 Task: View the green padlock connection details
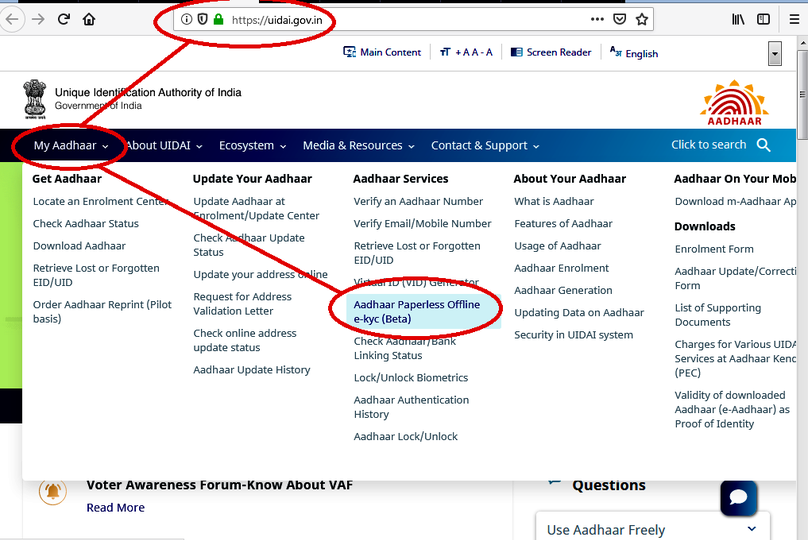click(x=218, y=20)
